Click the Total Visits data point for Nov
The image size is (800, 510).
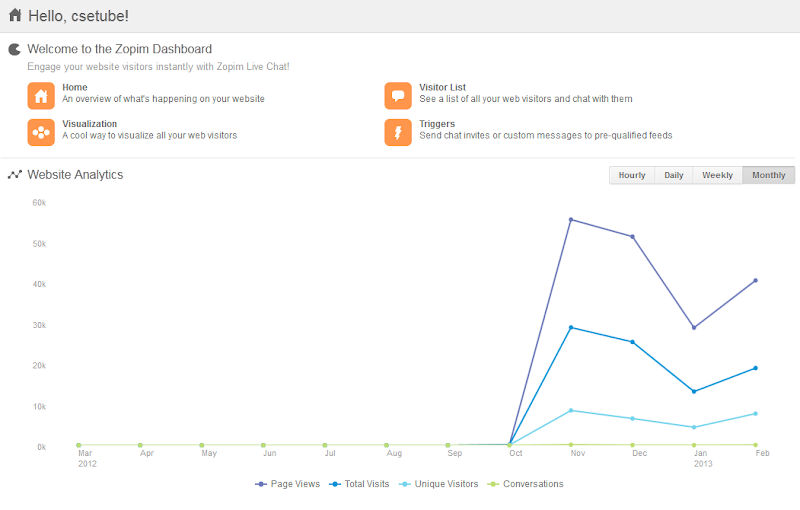571,327
